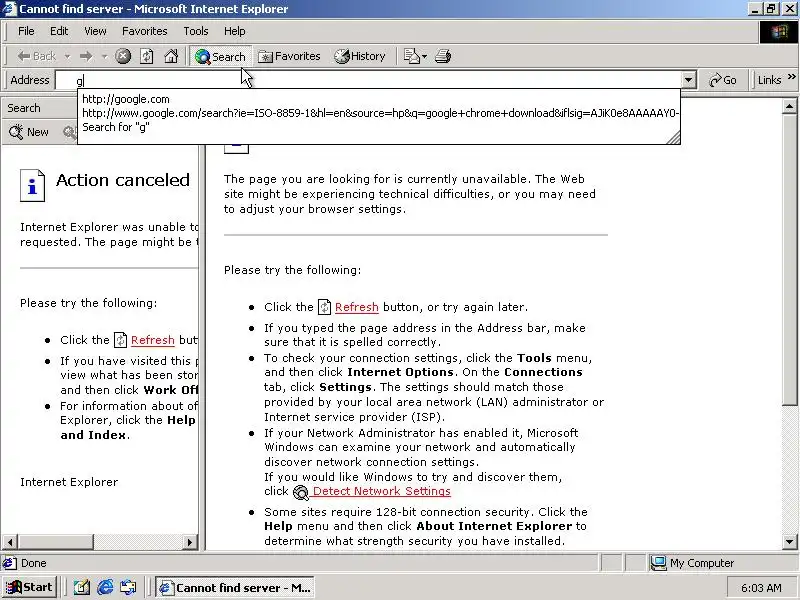Print the page with the printer icon
Screen dimensions: 800x600
pyautogui.click(x=443, y=56)
